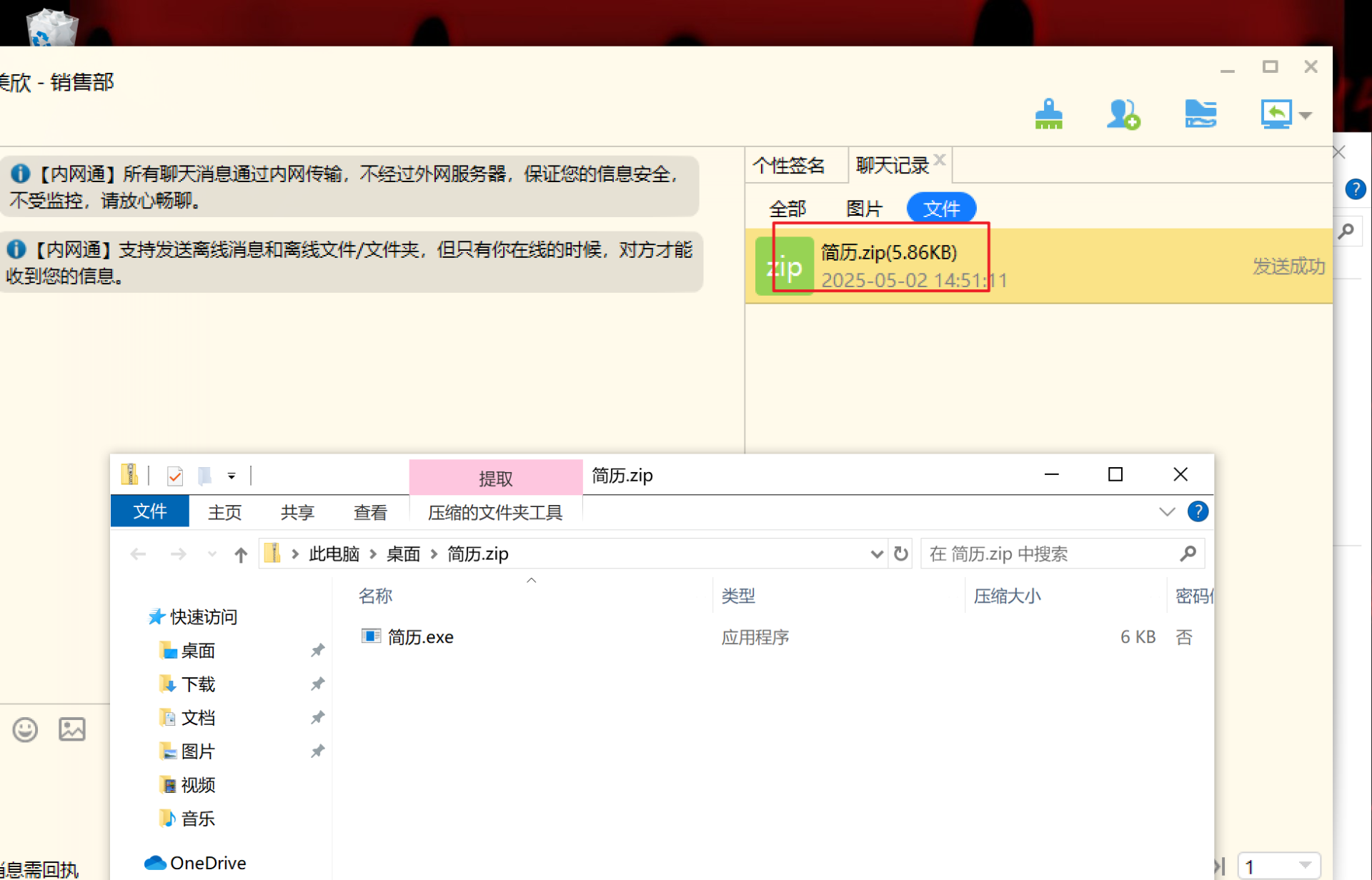Click the Properties checkmark quick access icon
The image size is (1372, 880).
175,476
